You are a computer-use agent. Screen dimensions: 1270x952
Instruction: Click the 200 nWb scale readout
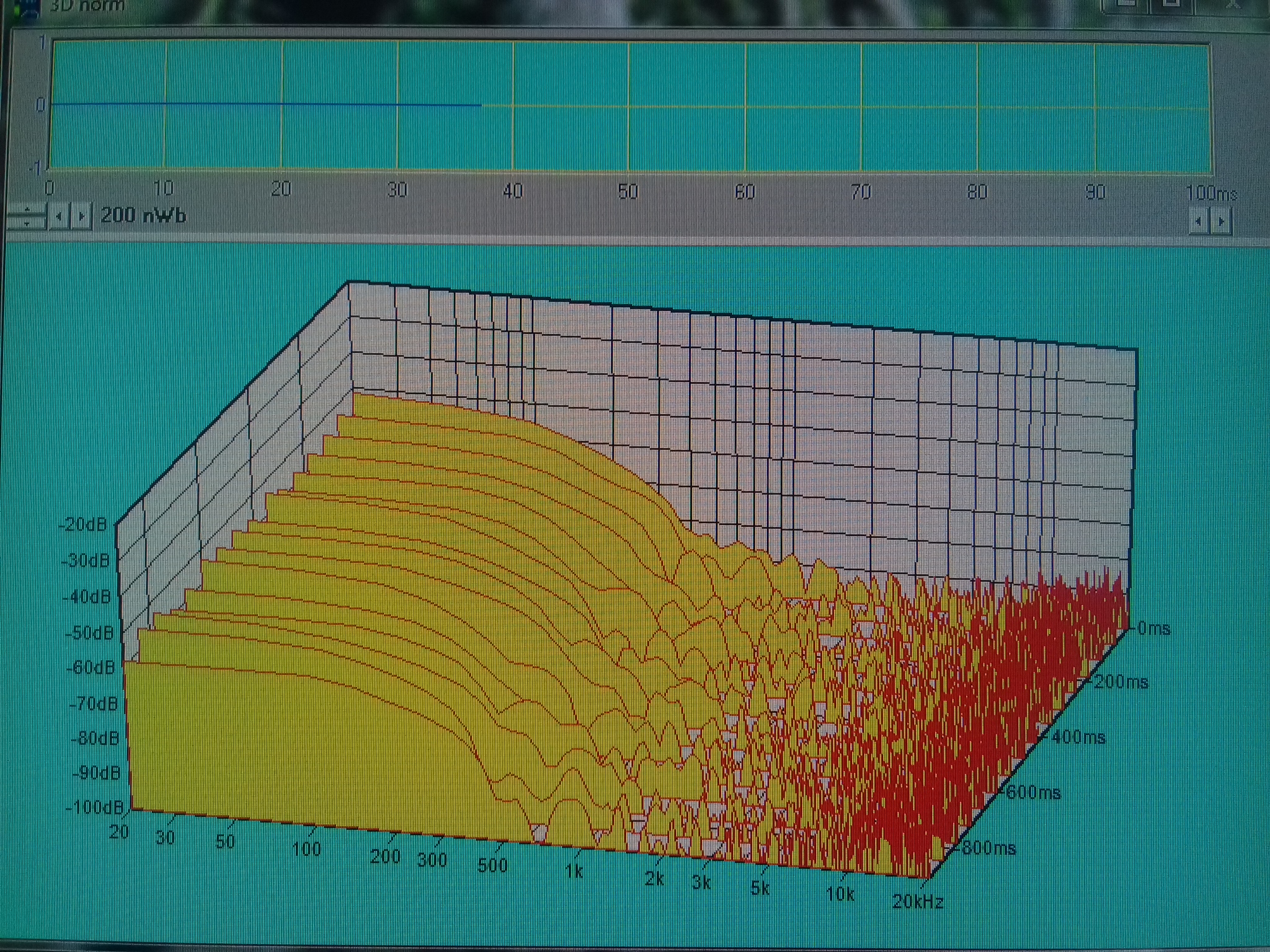143,216
